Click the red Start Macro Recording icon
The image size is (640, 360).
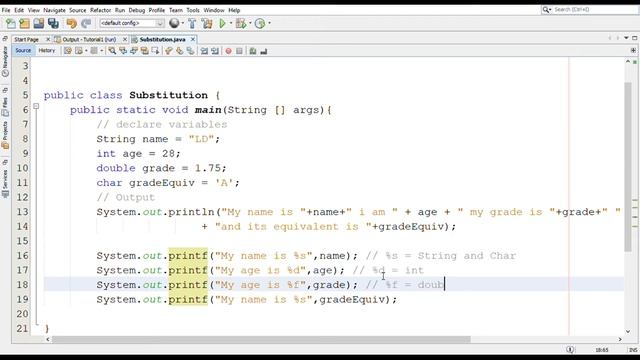tap(228, 51)
